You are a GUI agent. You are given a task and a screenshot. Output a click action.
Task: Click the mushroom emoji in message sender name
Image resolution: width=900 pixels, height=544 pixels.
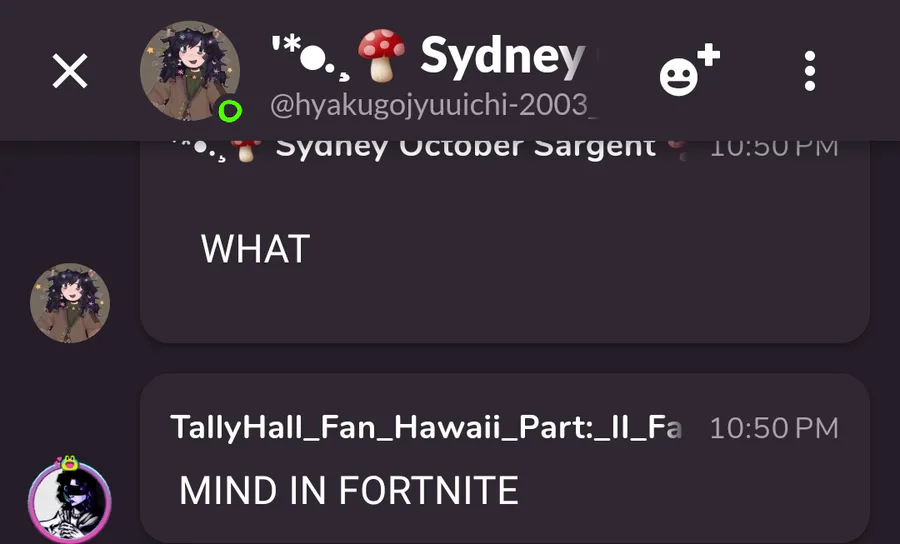[246, 150]
